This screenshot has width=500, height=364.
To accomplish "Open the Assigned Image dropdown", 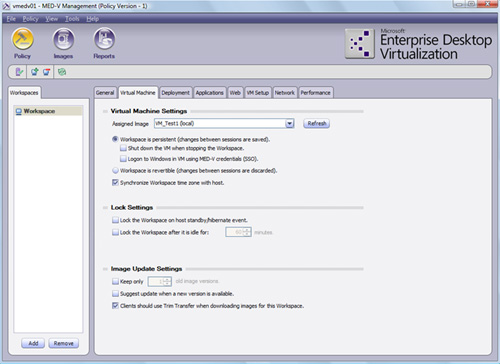I will click(289, 124).
